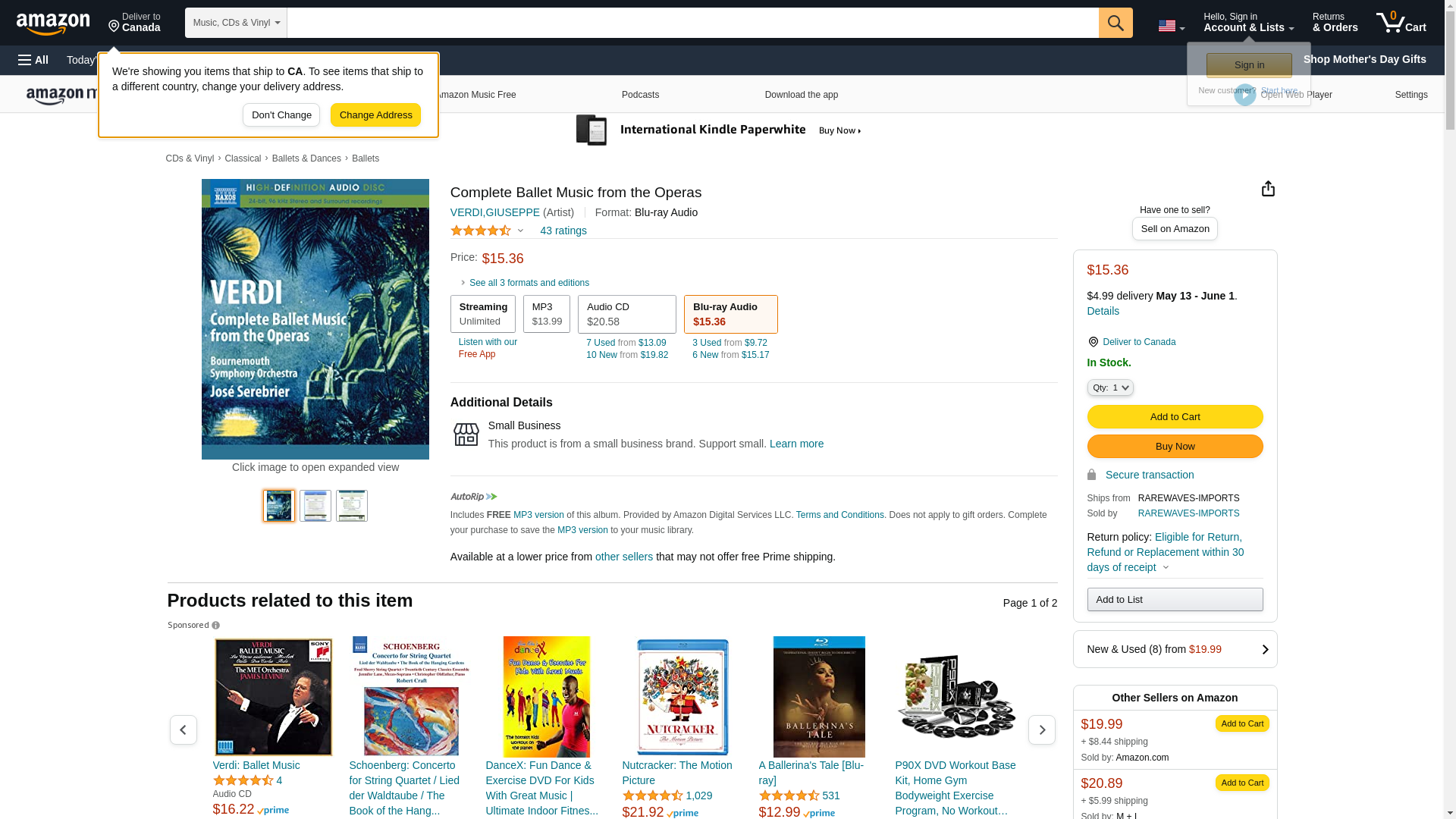Open the Music, CDs & Vinyl search category dropdown
The width and height of the screenshot is (1456, 819).
coord(236,23)
